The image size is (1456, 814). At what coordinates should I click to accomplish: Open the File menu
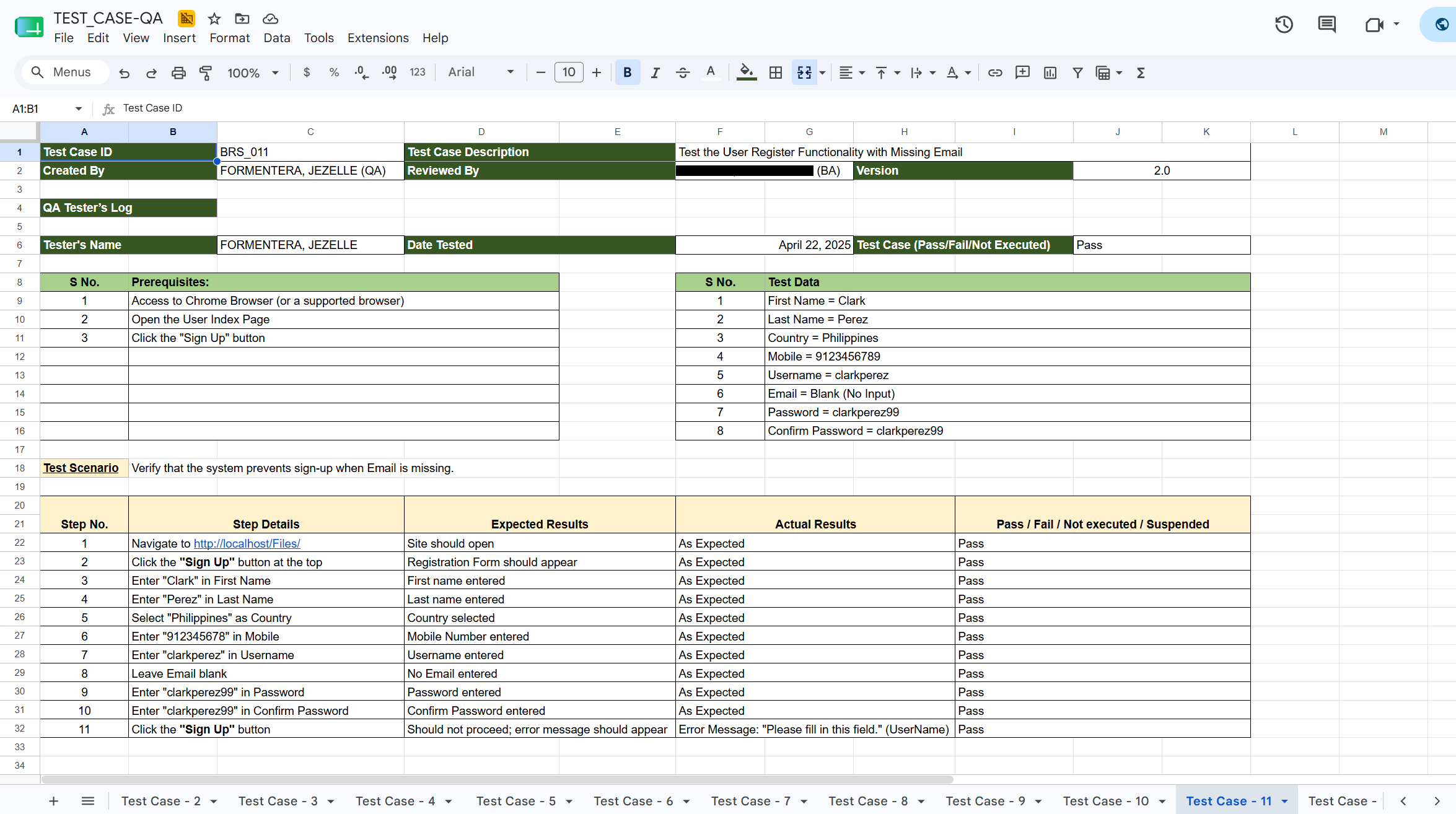tap(64, 38)
